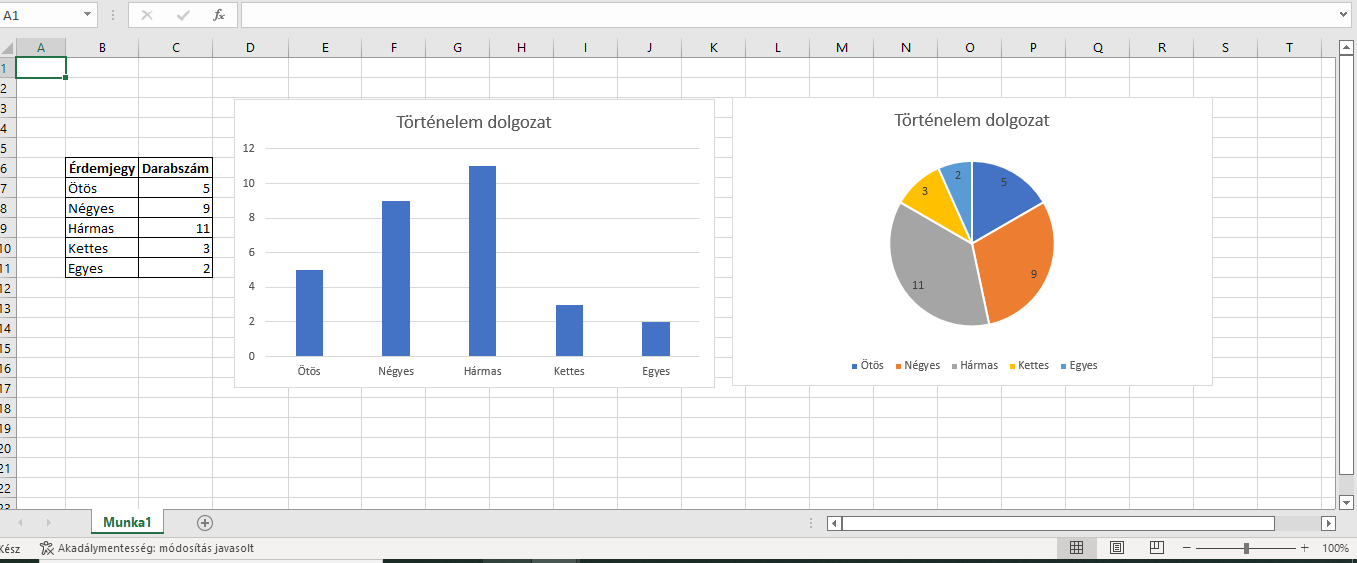
Task: Add a new sheet with plus icon
Action: pos(205,522)
